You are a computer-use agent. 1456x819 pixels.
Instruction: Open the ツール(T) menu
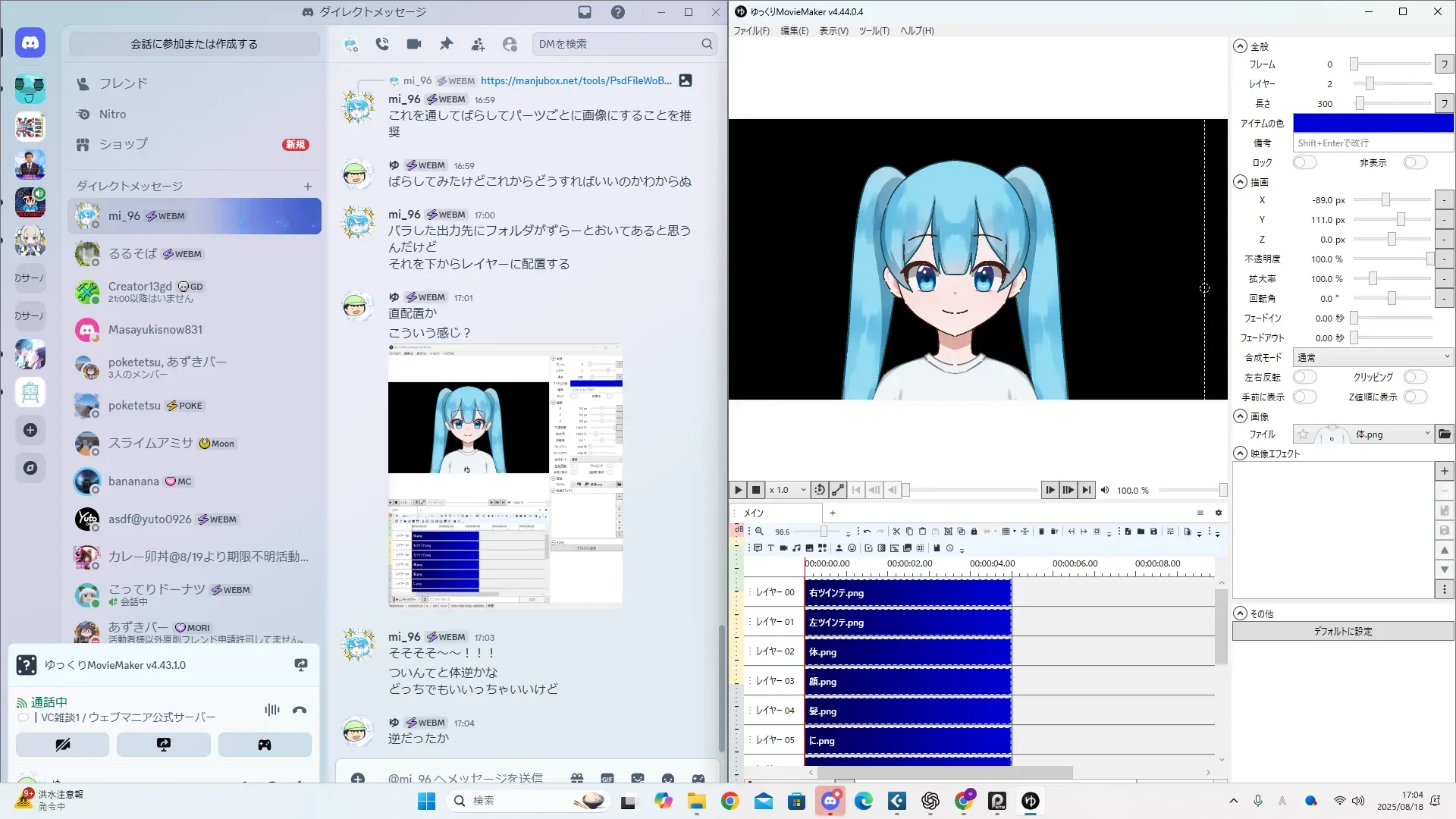click(874, 31)
